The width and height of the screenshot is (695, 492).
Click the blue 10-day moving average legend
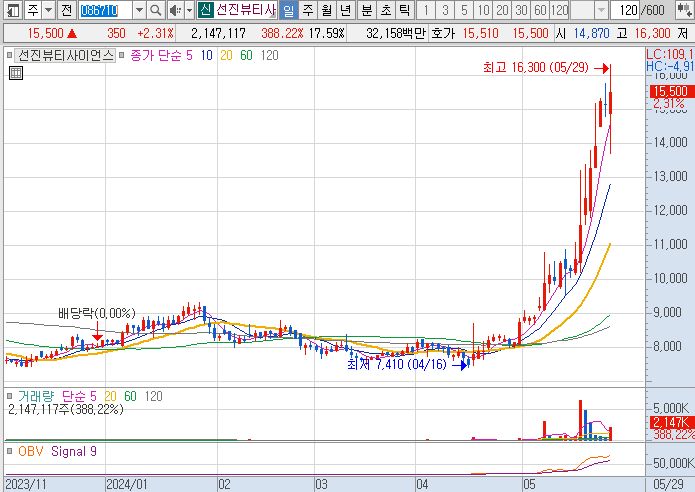tap(207, 55)
